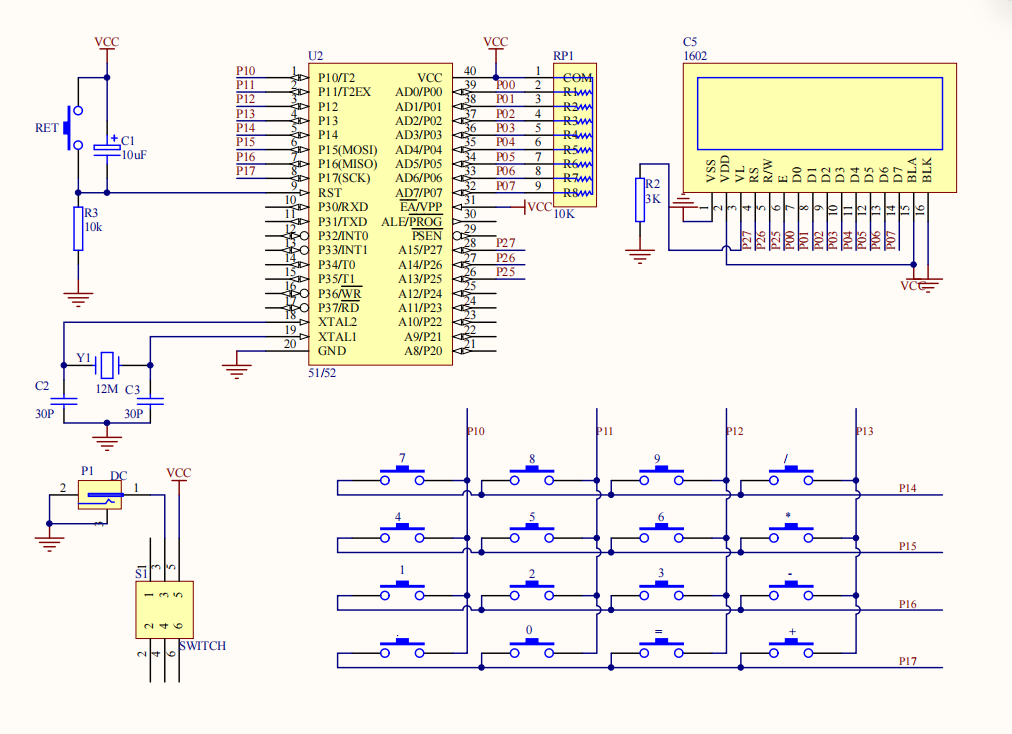
Task: Click the P11 column net label above keypad
Action: tap(605, 431)
